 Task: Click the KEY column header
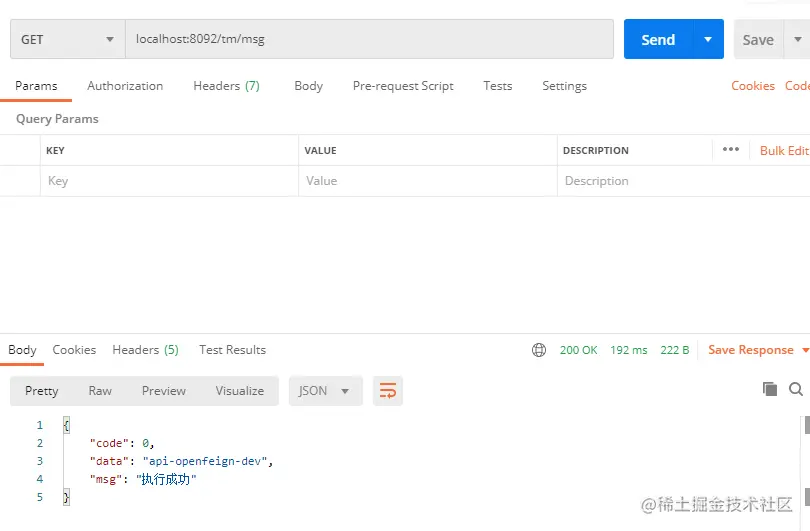point(55,150)
